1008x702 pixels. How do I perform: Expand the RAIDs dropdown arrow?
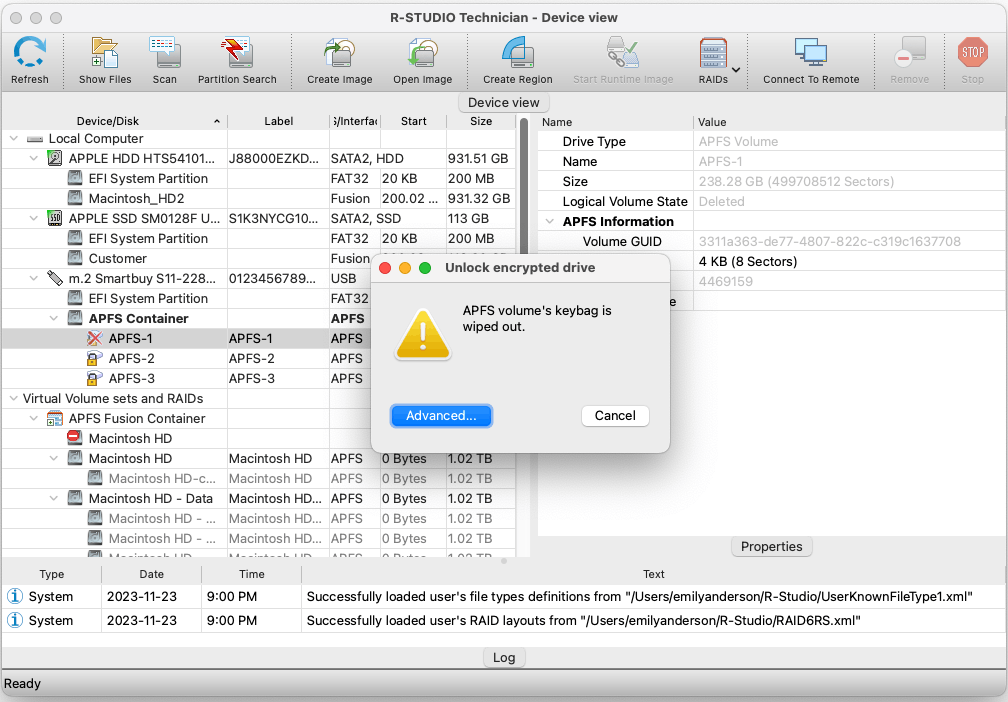[x=736, y=69]
